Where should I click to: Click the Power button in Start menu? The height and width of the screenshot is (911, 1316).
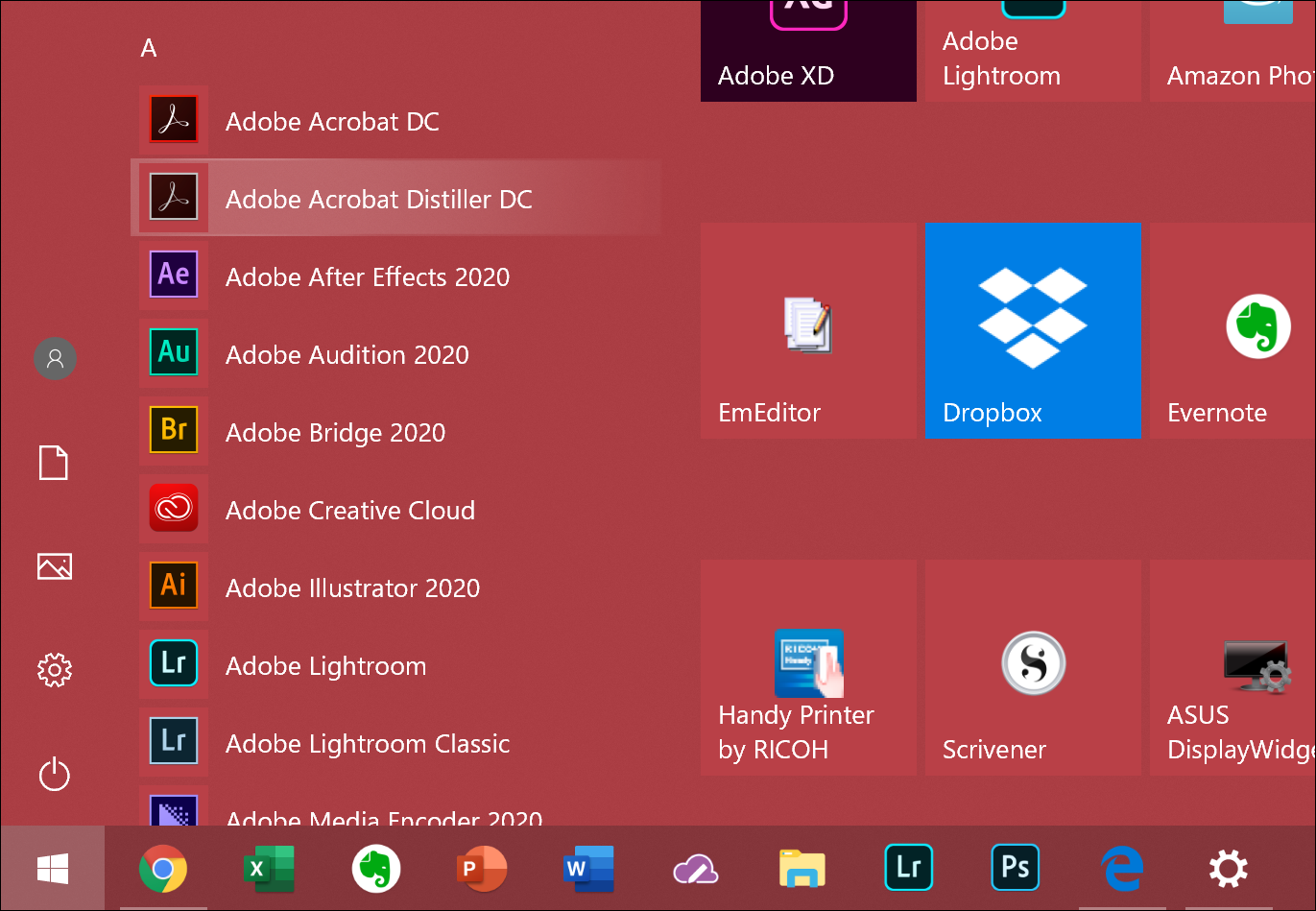(x=54, y=774)
